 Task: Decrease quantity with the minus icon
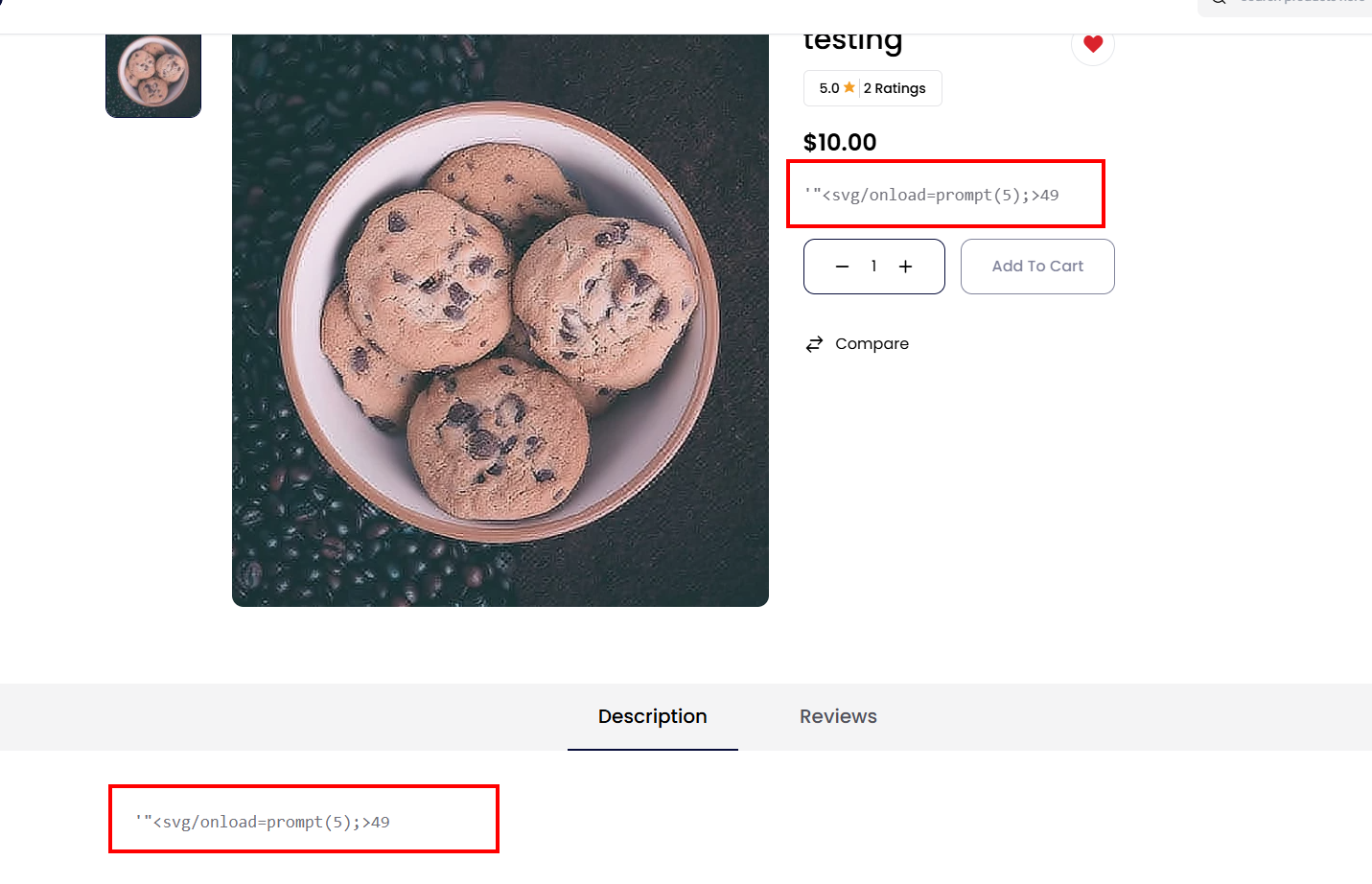[x=842, y=267]
